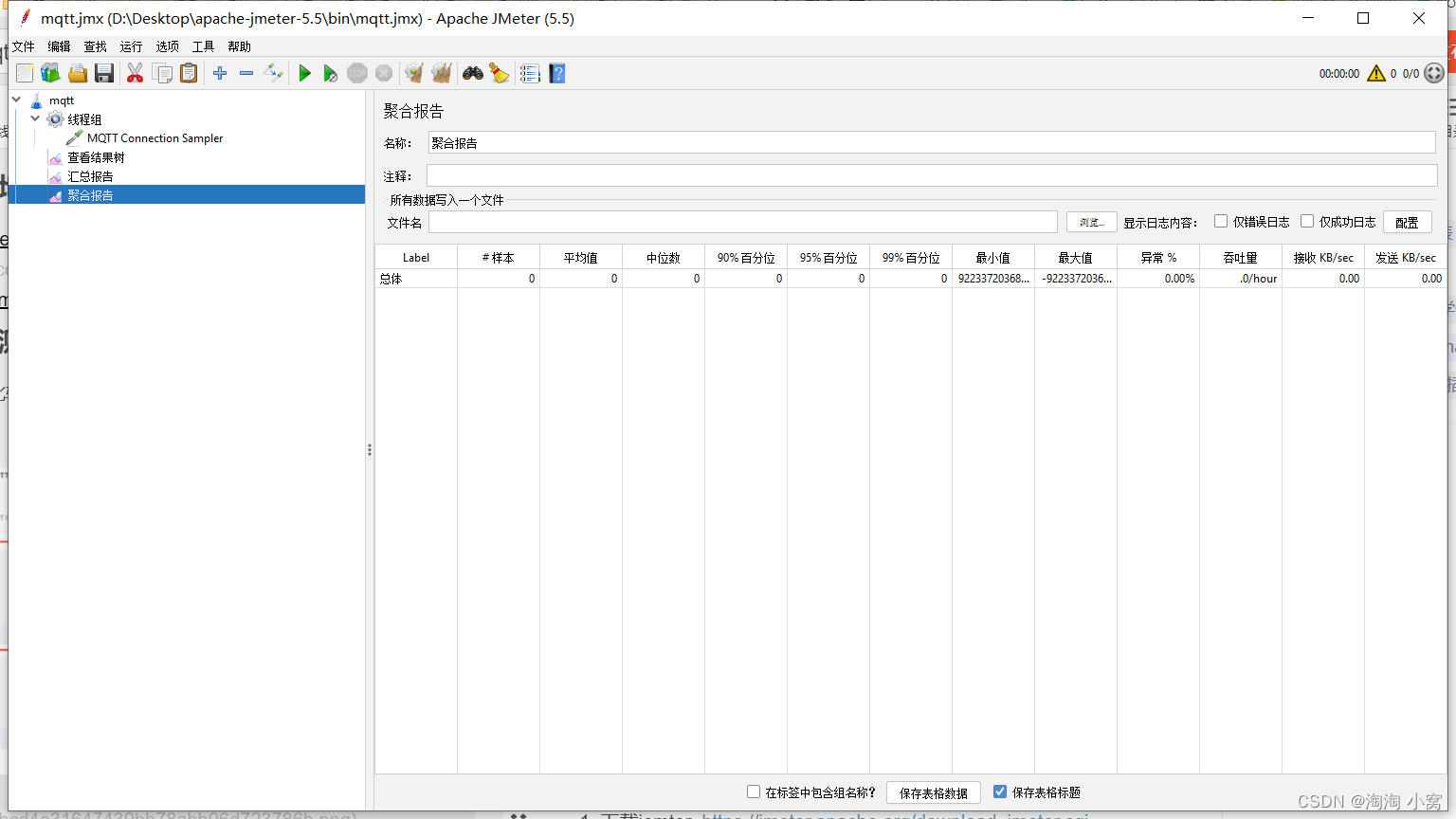Click the Label column header
The width and height of the screenshot is (1456, 819).
pyautogui.click(x=416, y=257)
